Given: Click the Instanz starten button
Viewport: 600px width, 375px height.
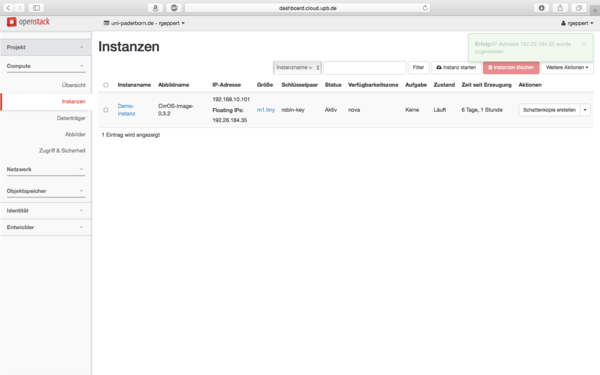Looking at the screenshot, I should (x=456, y=67).
